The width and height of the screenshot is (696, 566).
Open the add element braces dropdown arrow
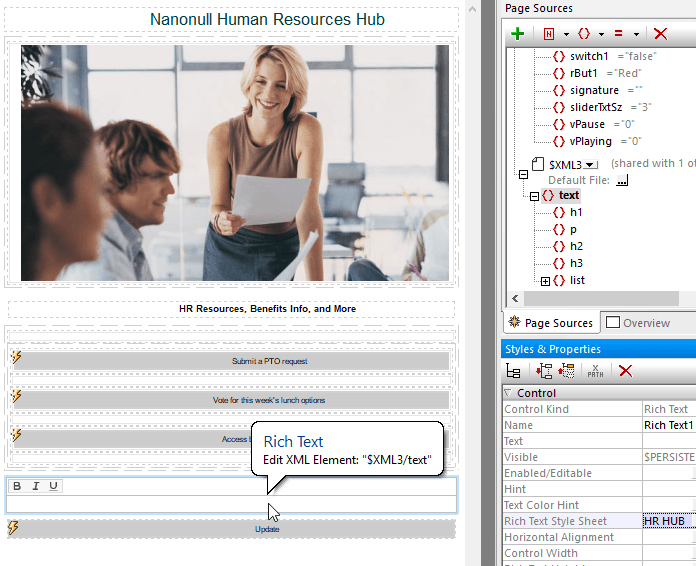coord(602,34)
